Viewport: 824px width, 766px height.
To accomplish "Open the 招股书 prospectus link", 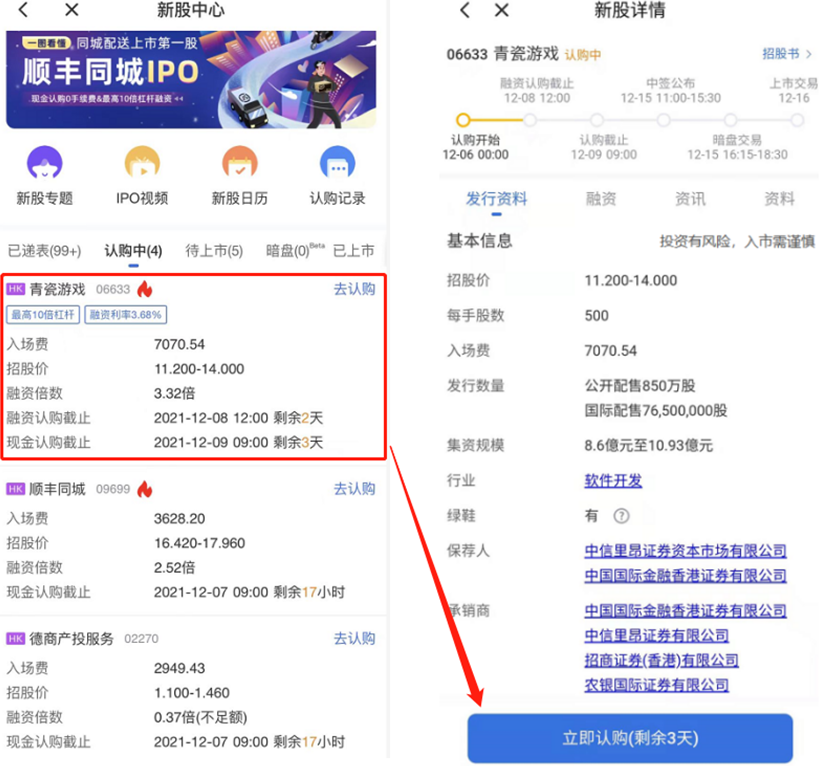I will [x=781, y=54].
